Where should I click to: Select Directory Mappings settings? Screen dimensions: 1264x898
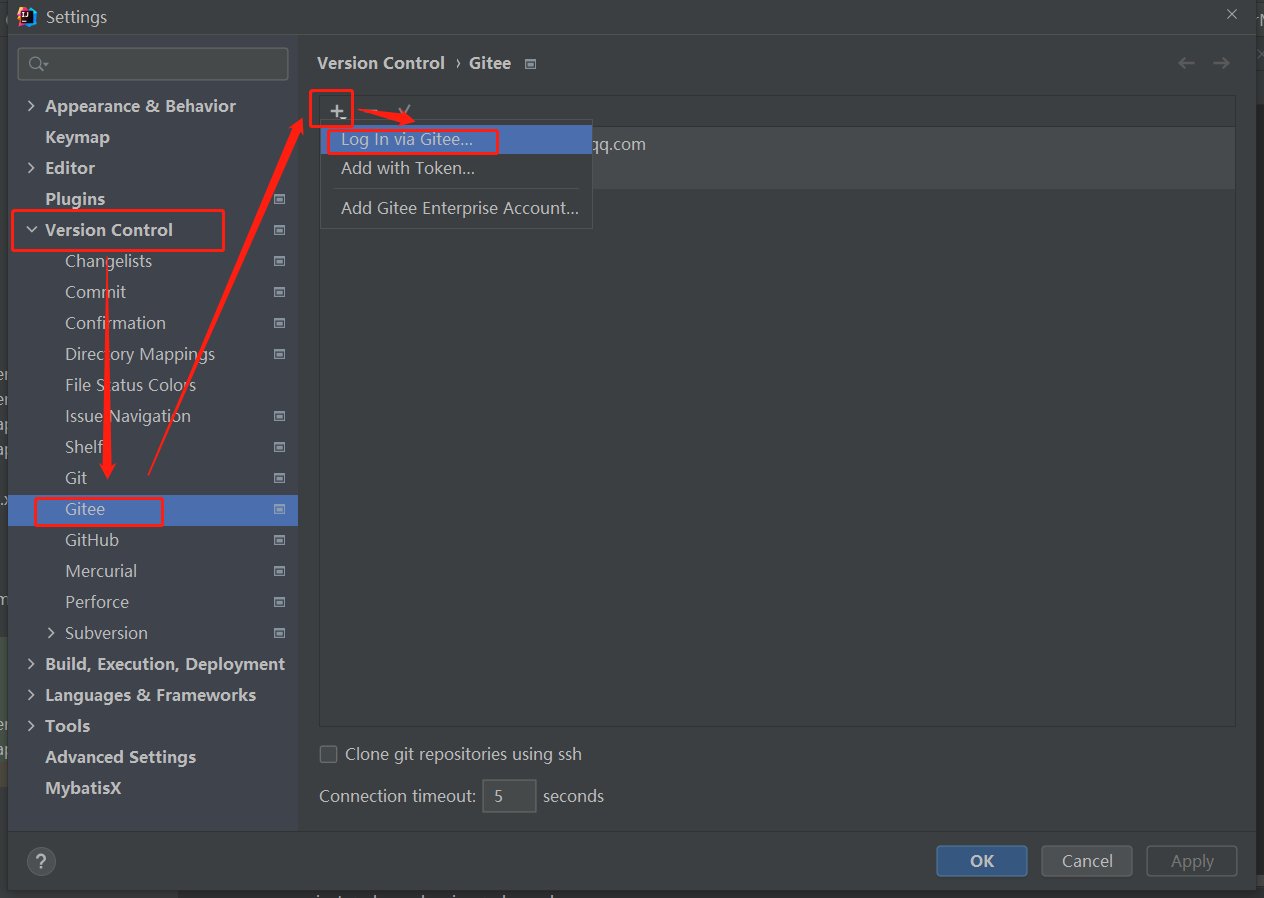point(140,354)
